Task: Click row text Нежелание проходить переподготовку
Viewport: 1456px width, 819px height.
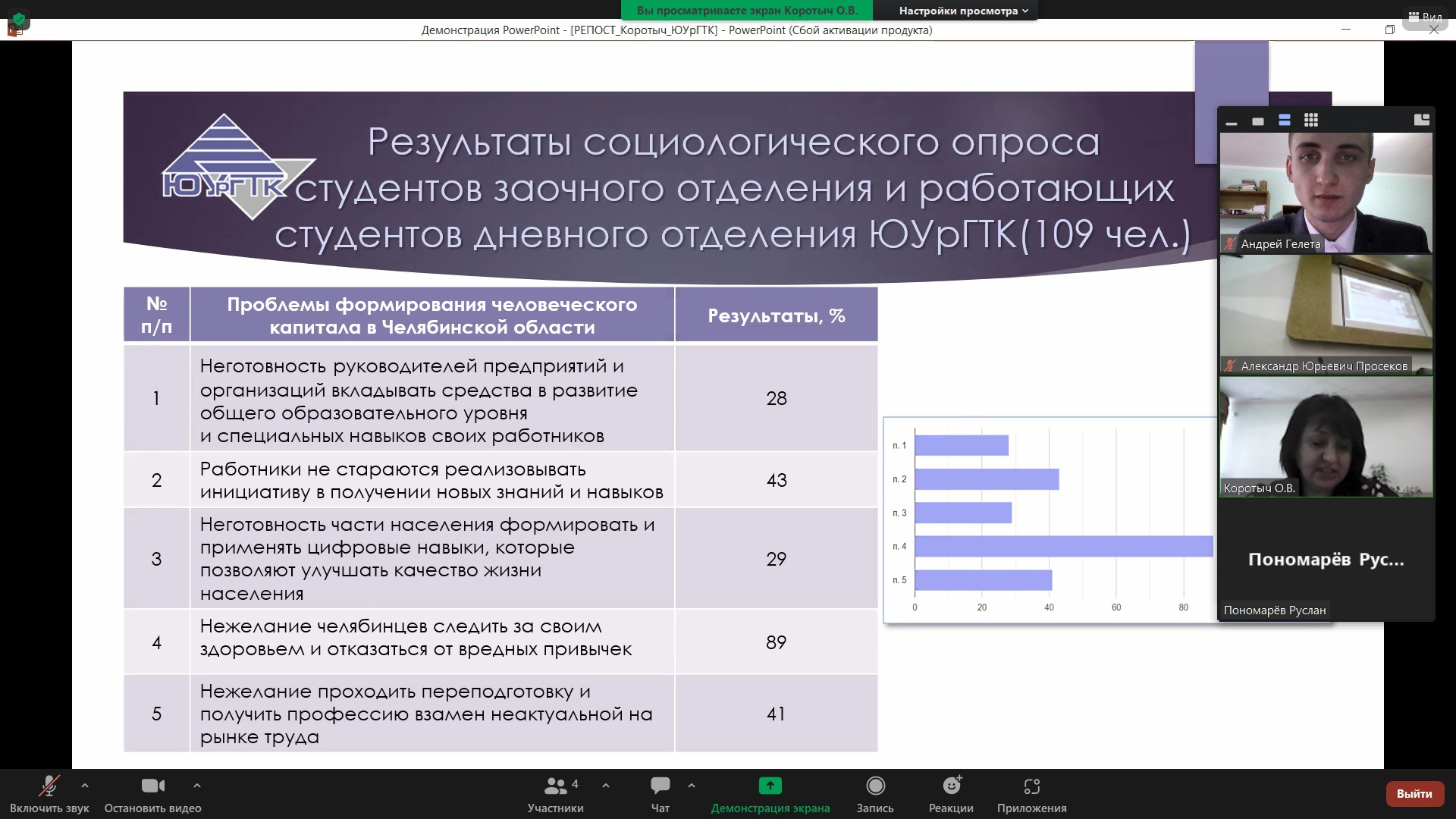Action: pos(426,714)
